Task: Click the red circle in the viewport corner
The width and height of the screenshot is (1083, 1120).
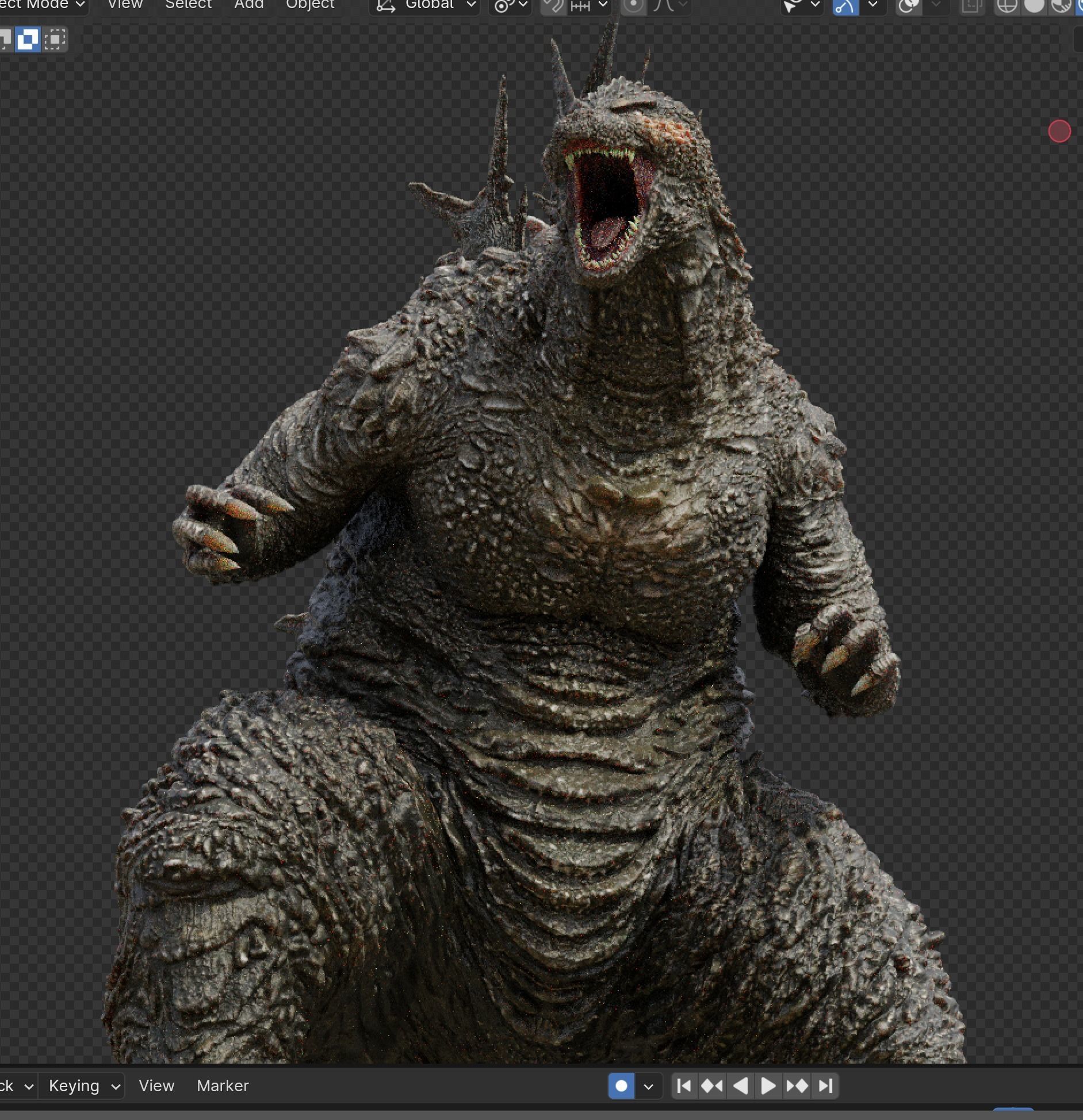Action: [1059, 132]
